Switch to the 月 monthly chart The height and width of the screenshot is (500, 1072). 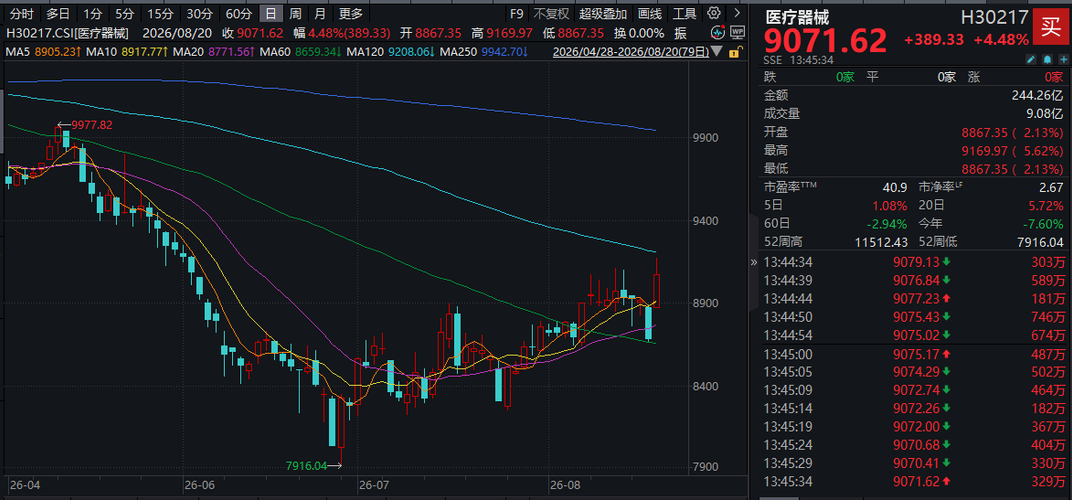point(321,13)
